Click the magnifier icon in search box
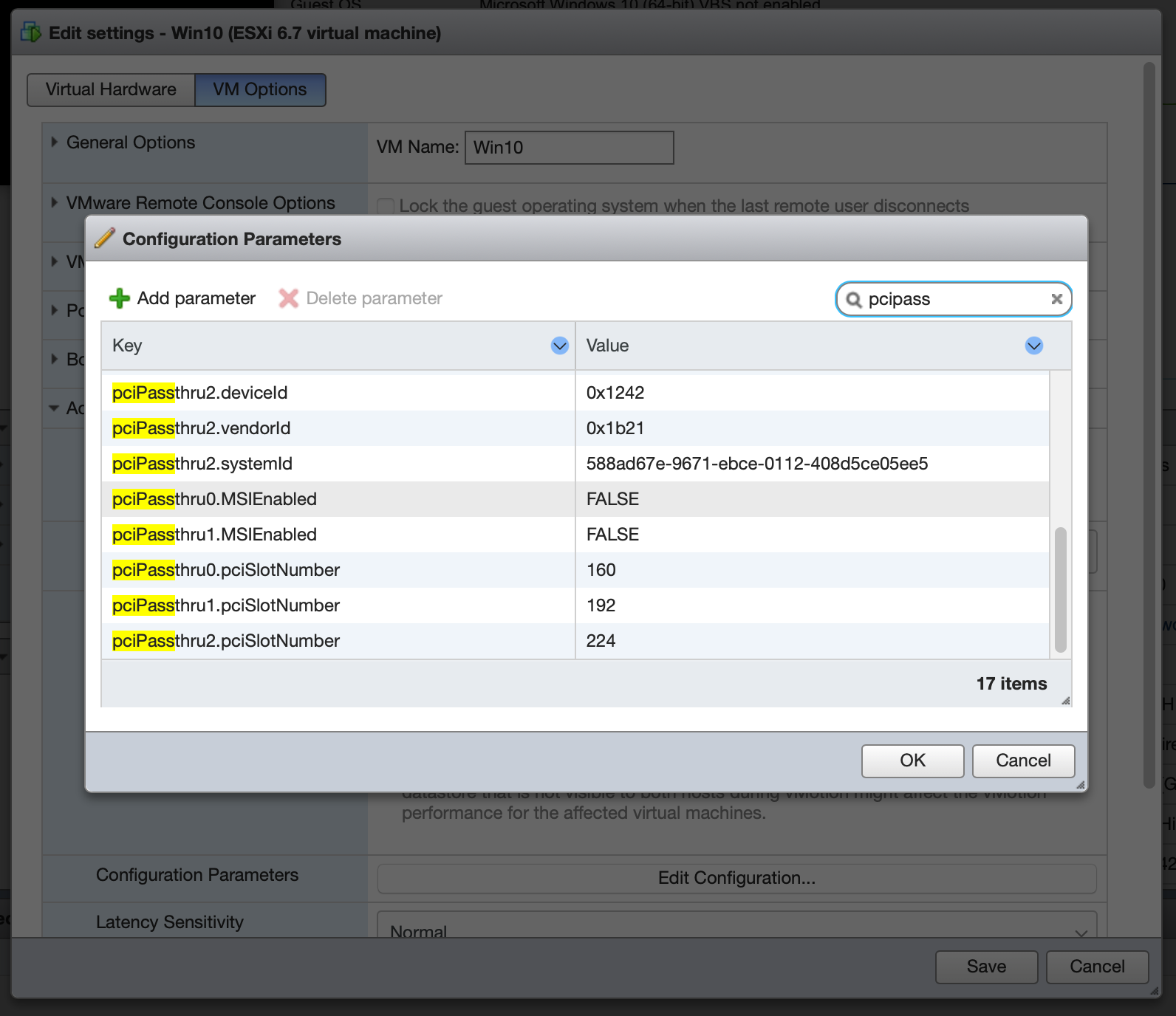This screenshot has height=1016, width=1176. (x=854, y=299)
